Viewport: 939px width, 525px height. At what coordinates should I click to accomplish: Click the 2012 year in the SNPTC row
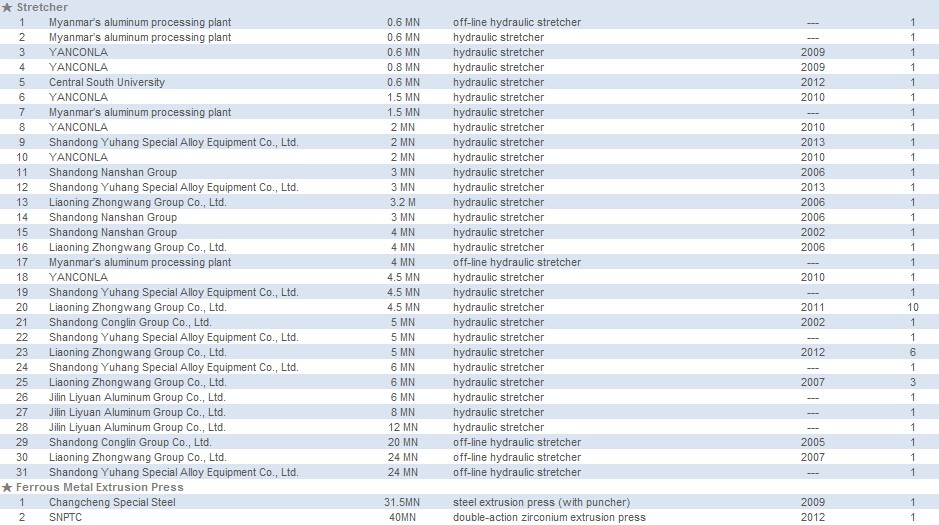(813, 517)
